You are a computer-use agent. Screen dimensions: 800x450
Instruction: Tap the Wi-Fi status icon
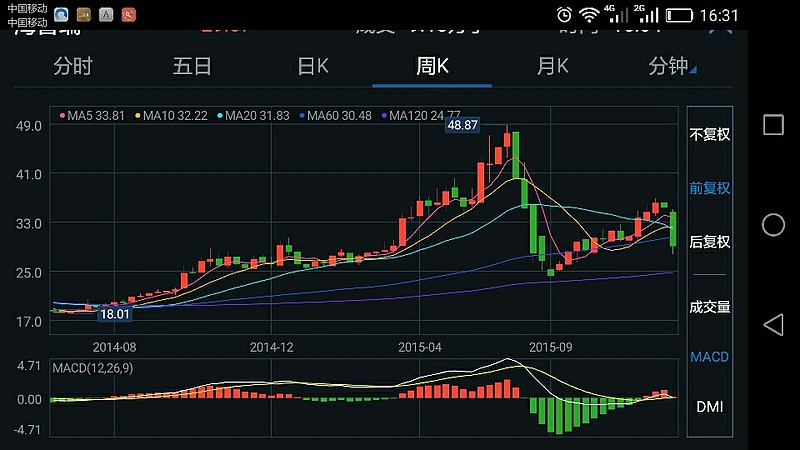point(589,15)
